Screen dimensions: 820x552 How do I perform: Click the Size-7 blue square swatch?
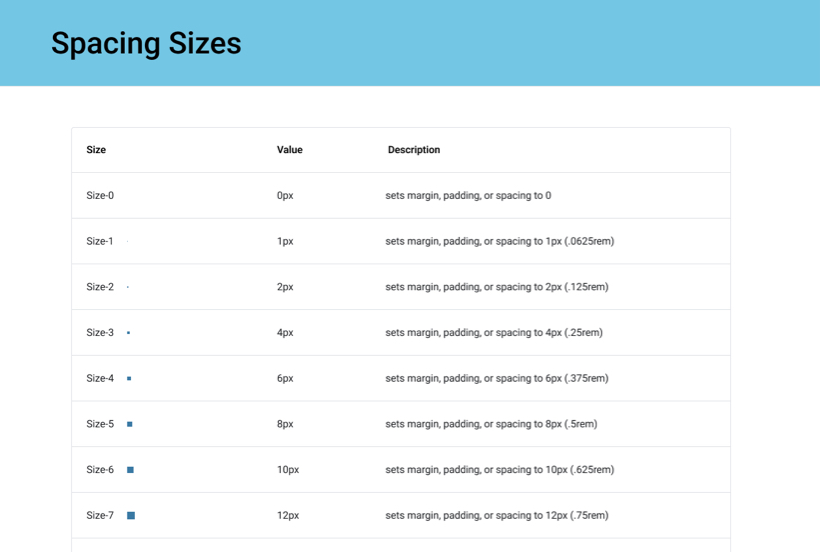coord(131,516)
